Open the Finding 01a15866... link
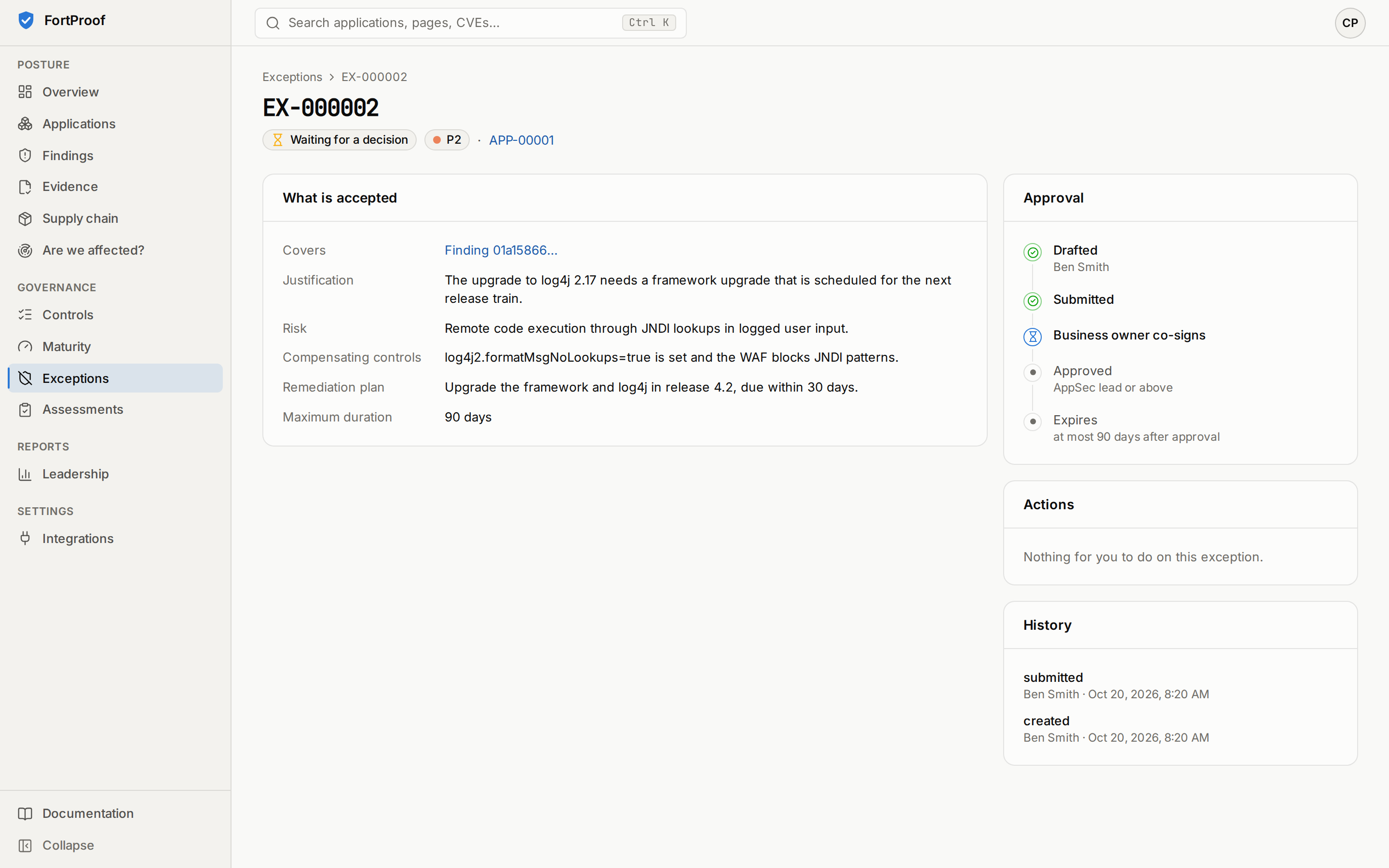This screenshot has height=868, width=1389. (501, 250)
